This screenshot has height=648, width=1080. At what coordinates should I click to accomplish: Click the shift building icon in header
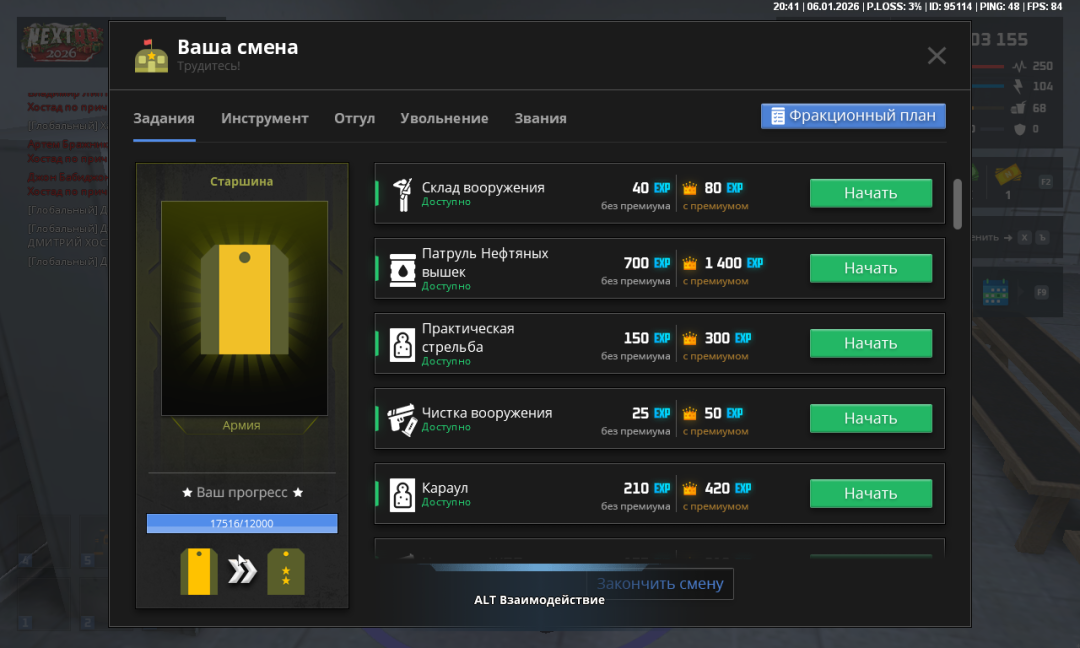(151, 56)
